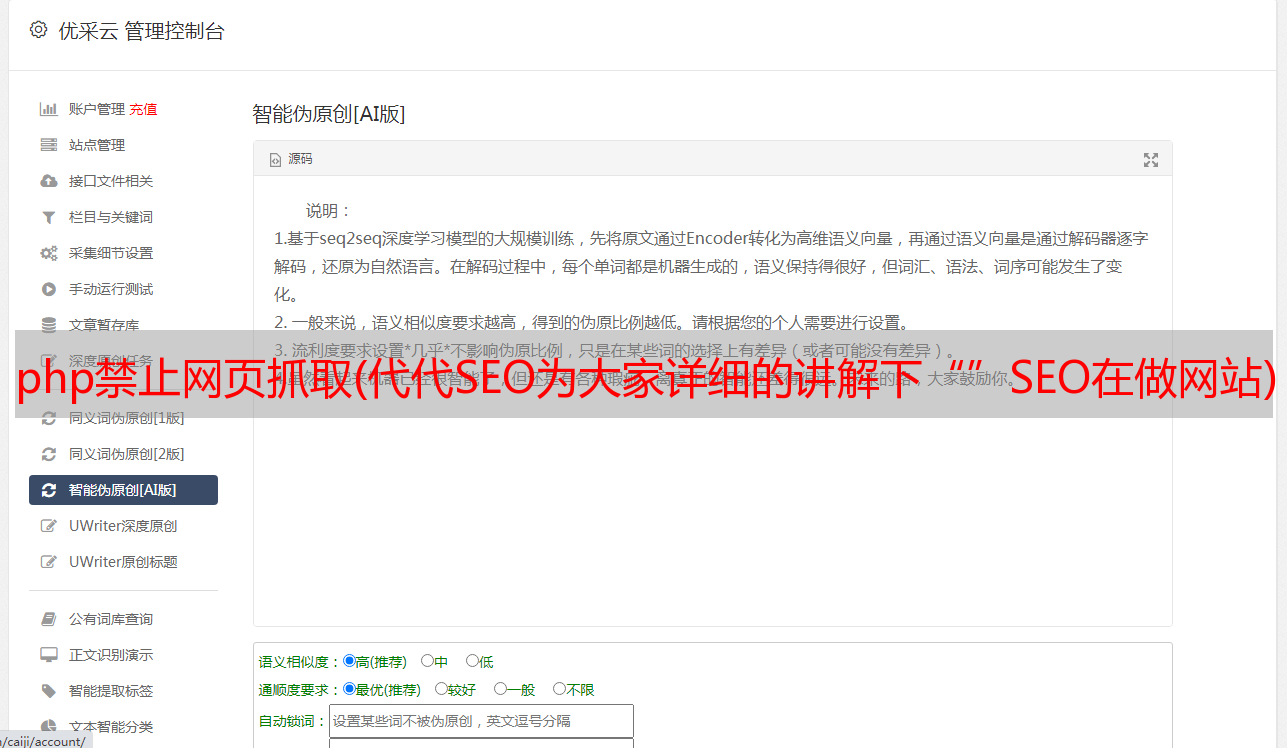1287x748 pixels.
Task: Select 一般 for 通顺度要求
Action: (500, 689)
